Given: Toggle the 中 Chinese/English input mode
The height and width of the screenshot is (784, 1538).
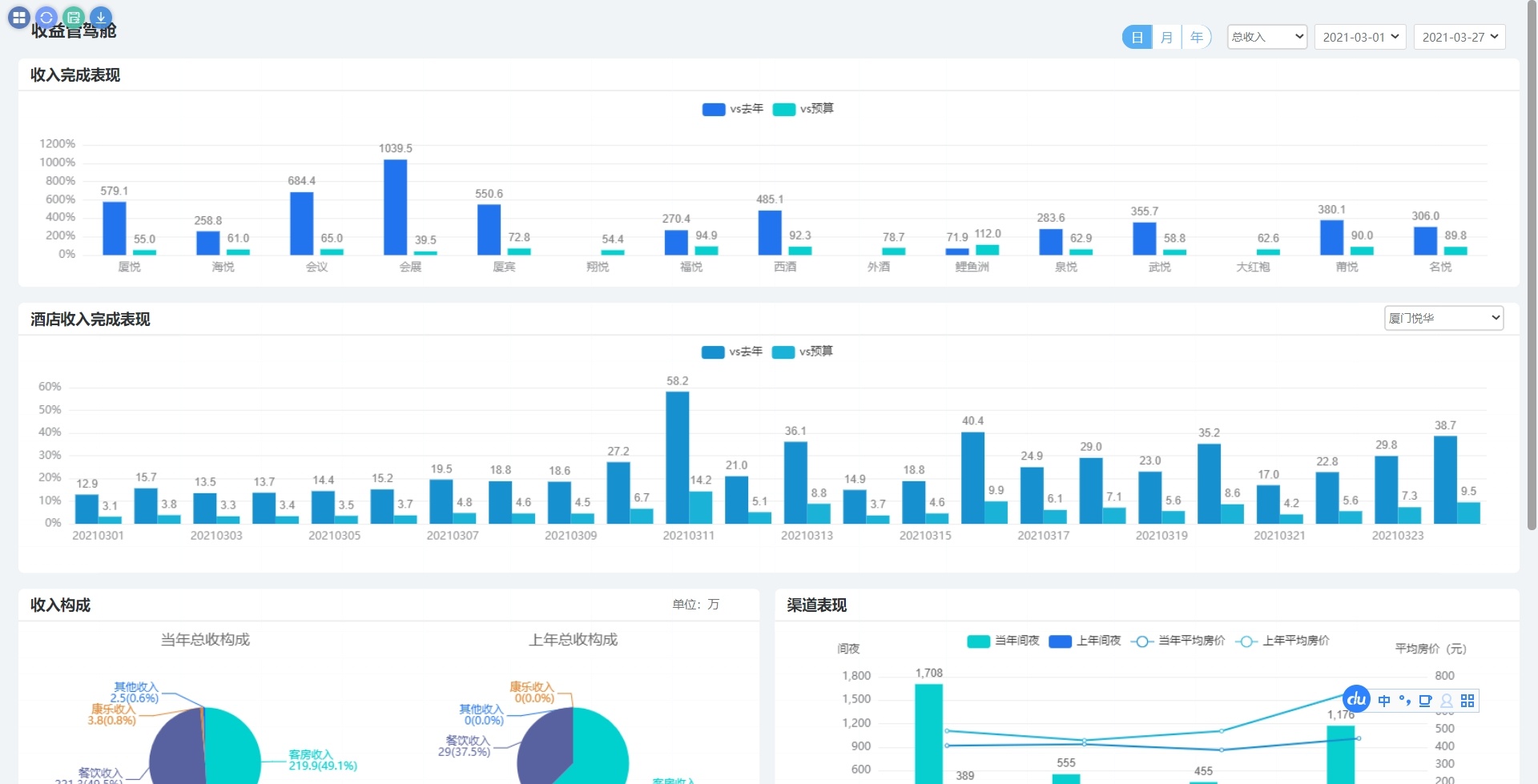Looking at the screenshot, I should pos(1384,701).
